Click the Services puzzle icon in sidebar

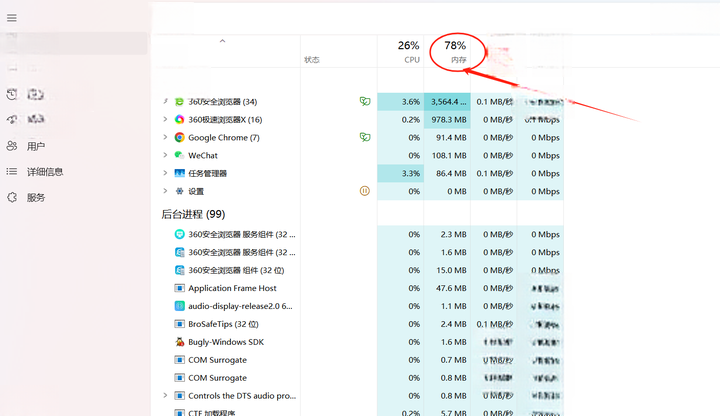12,197
